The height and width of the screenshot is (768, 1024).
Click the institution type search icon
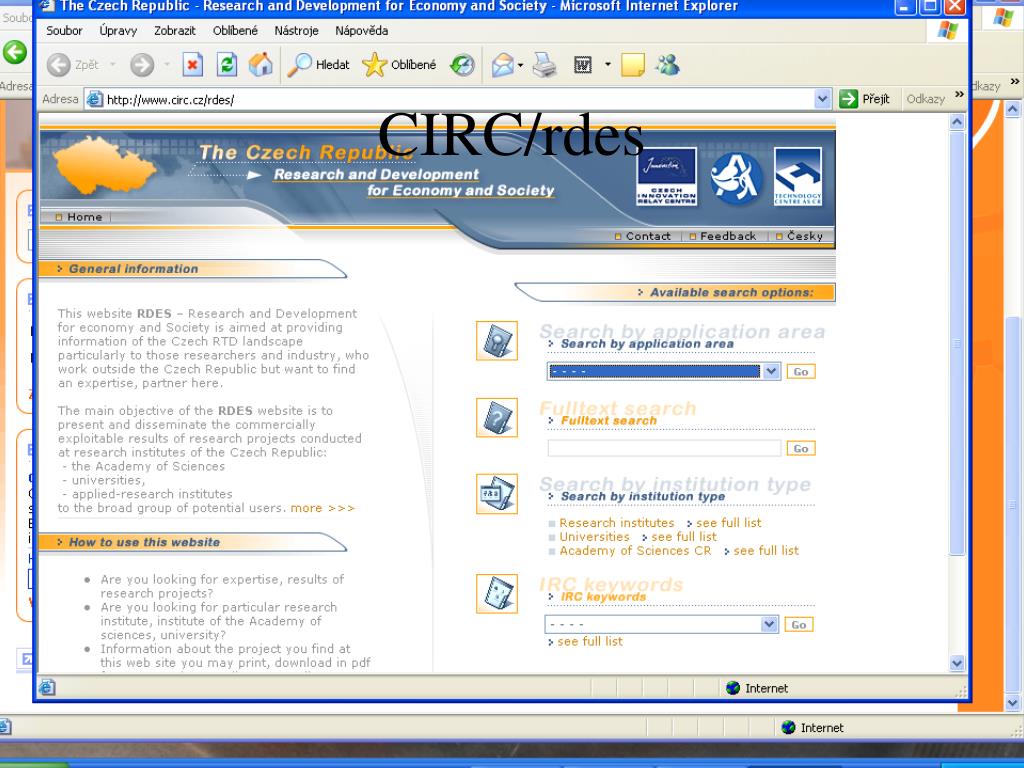[497, 494]
